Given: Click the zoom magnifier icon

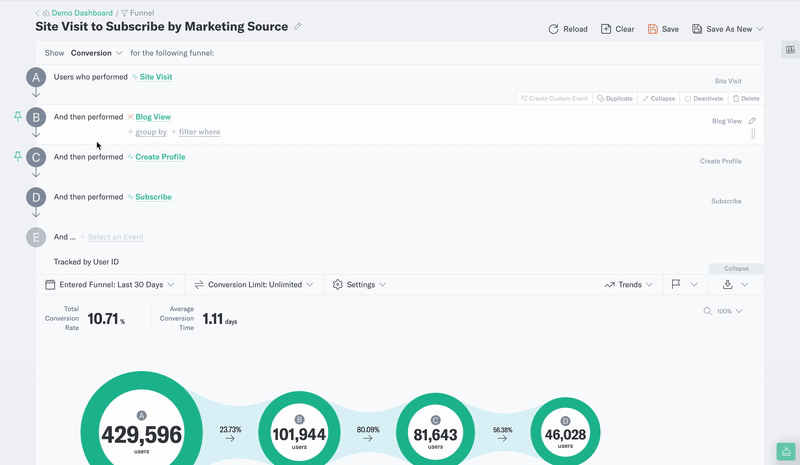Looking at the screenshot, I should tap(707, 311).
